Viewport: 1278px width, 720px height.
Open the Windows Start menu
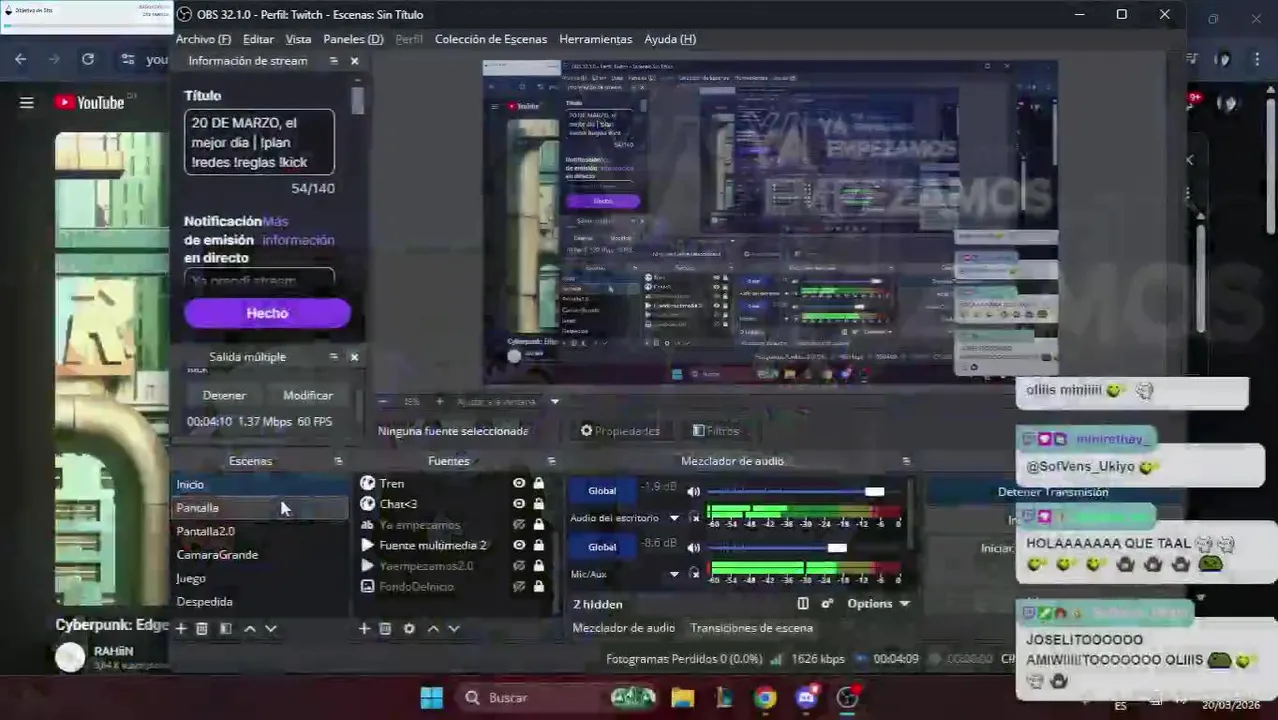(432, 698)
